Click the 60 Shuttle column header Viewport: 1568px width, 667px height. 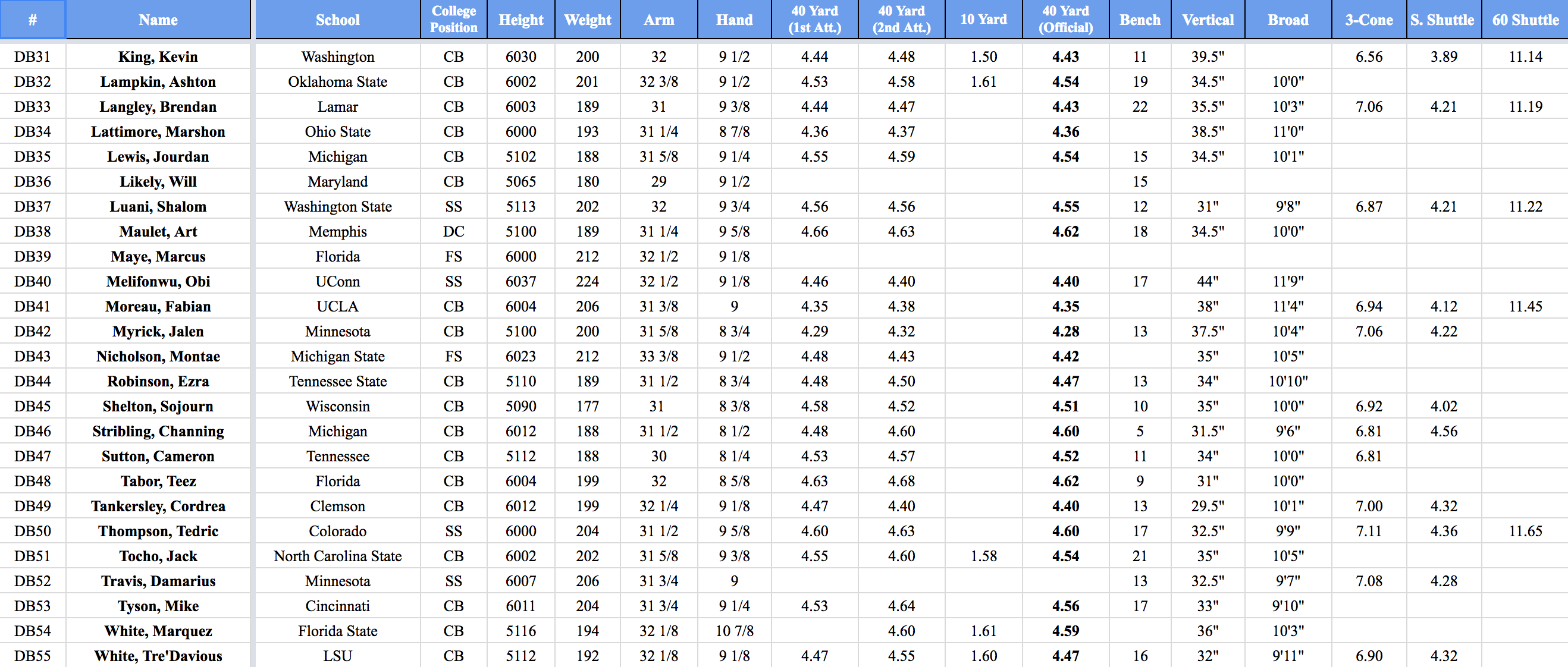point(1525,20)
